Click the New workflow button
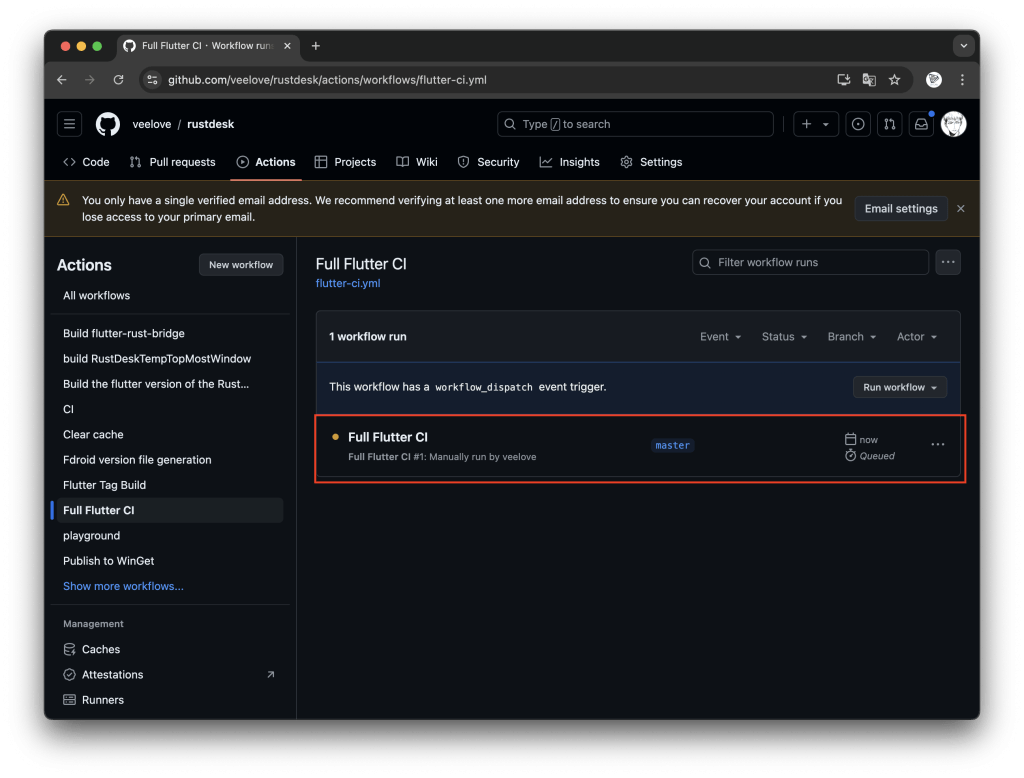The image size is (1024, 778). (x=241, y=265)
